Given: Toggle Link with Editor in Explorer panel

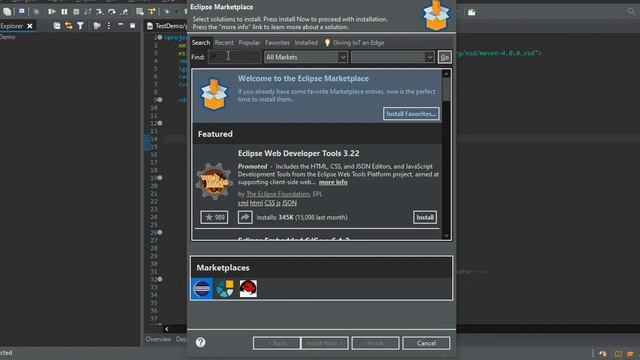Looking at the screenshot, I should coord(69,26).
